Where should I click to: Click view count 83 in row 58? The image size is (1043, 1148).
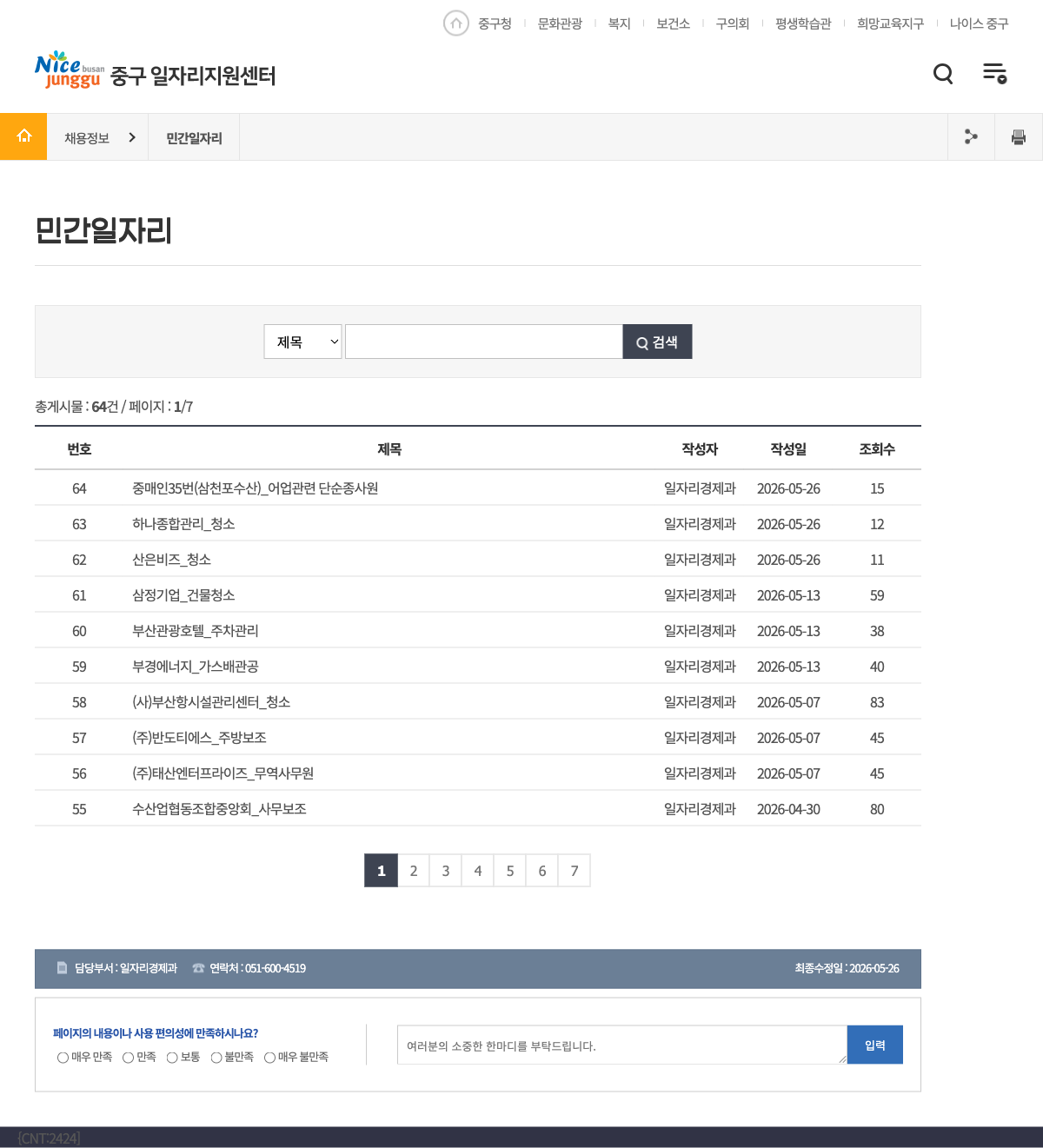coord(877,702)
